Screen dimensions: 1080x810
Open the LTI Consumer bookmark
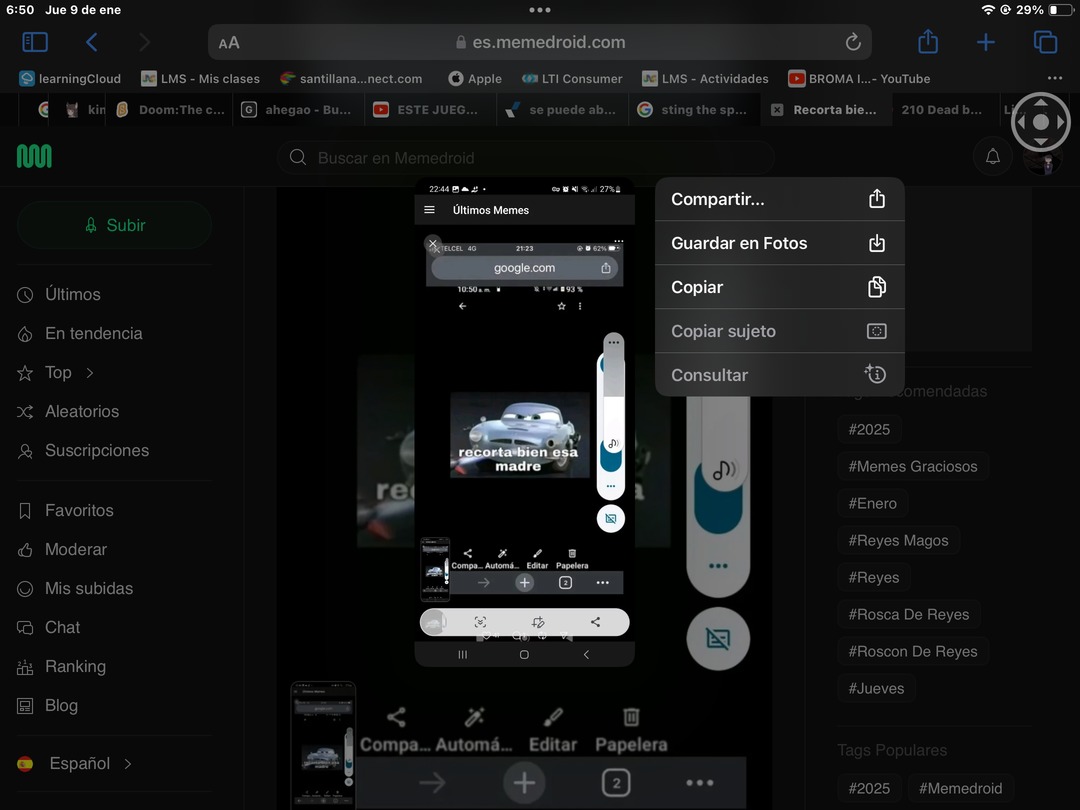572,79
